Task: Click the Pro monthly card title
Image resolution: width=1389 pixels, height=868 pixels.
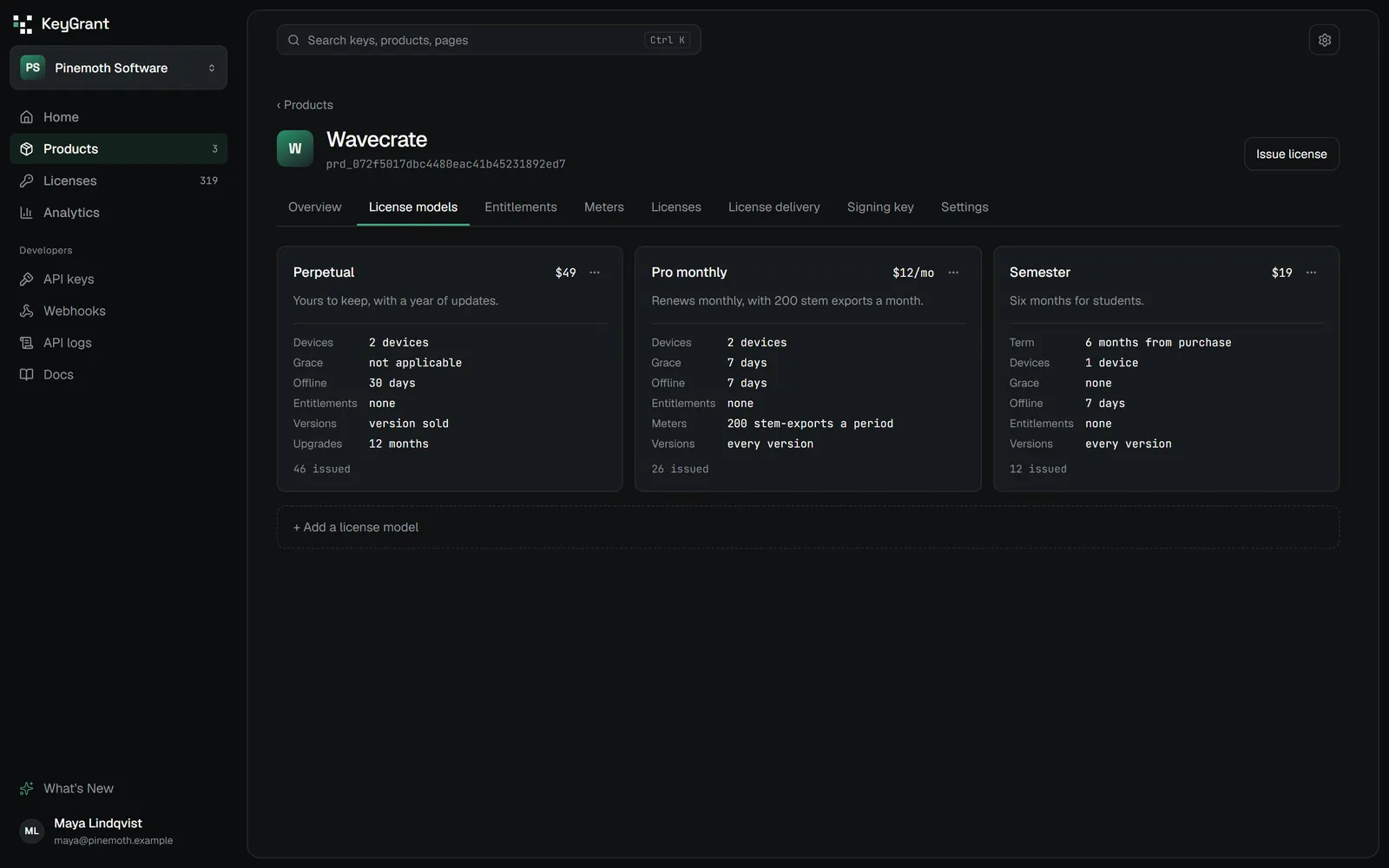Action: (x=689, y=273)
